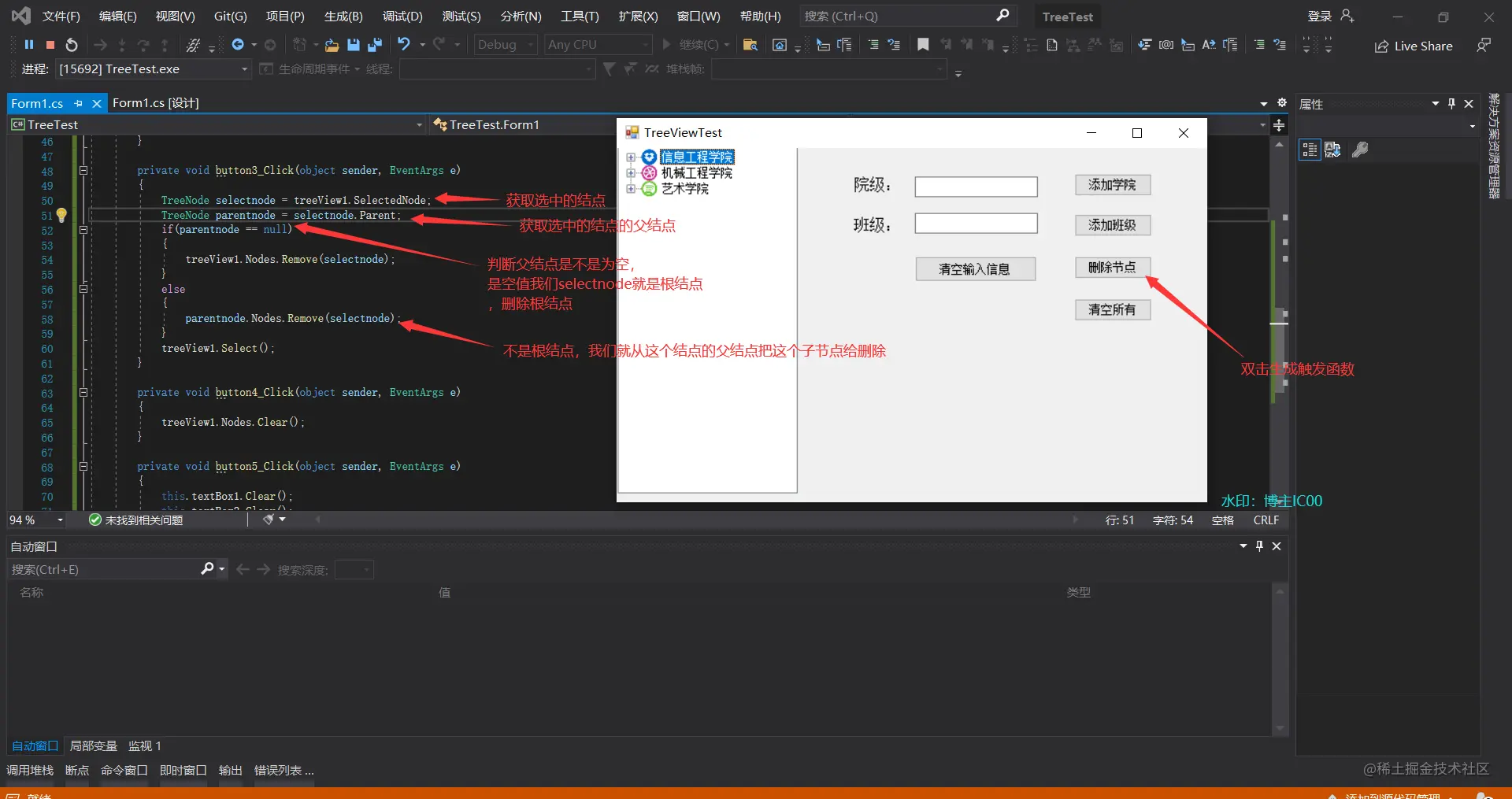Open property pages wrench icon
Image resolution: width=1512 pixels, height=799 pixels.
point(1360,150)
